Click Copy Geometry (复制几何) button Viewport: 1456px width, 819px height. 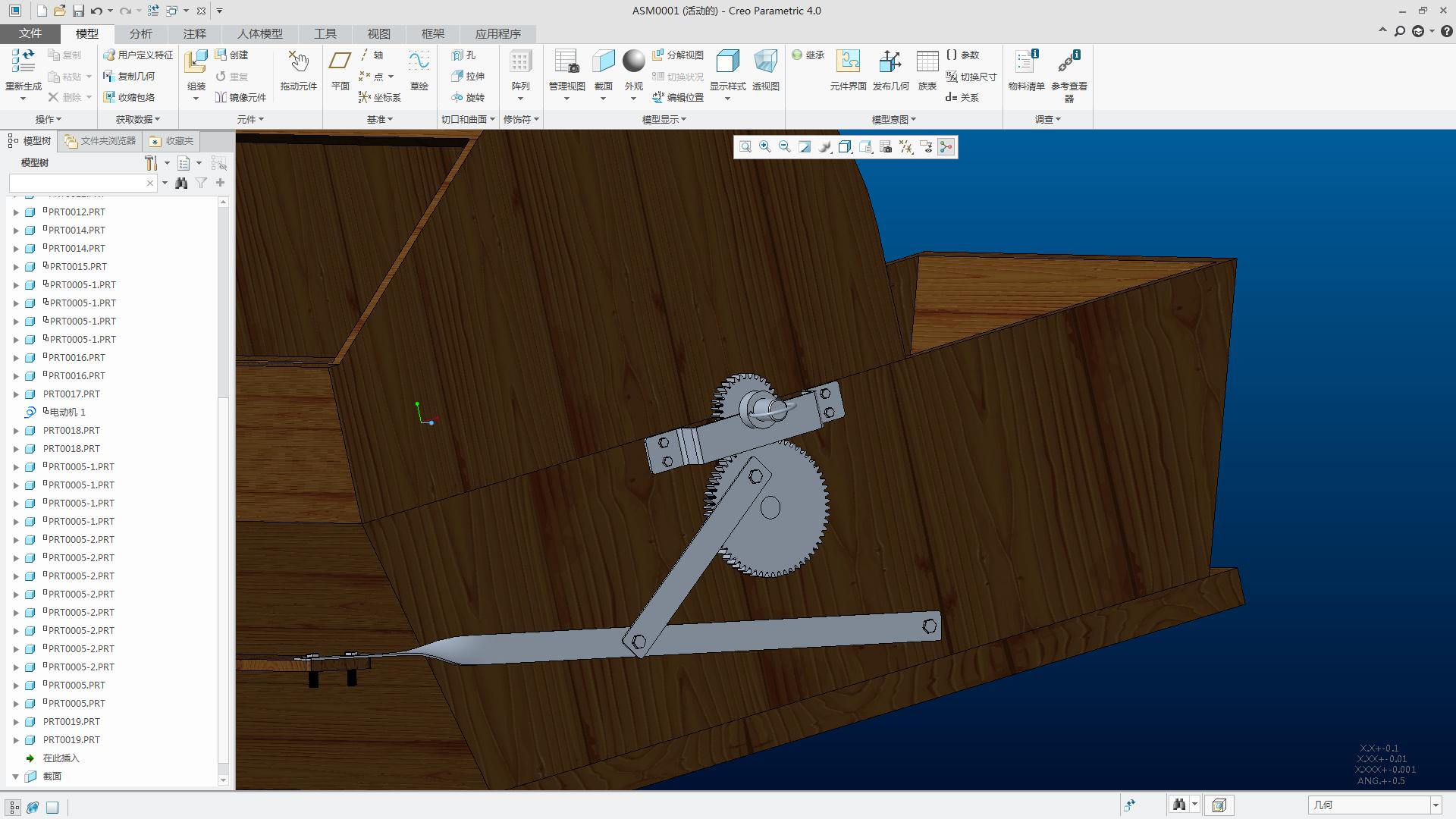click(x=129, y=77)
